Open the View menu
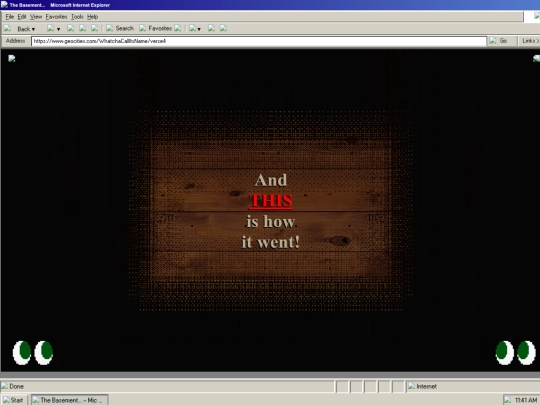This screenshot has width=540, height=405. coord(36,17)
